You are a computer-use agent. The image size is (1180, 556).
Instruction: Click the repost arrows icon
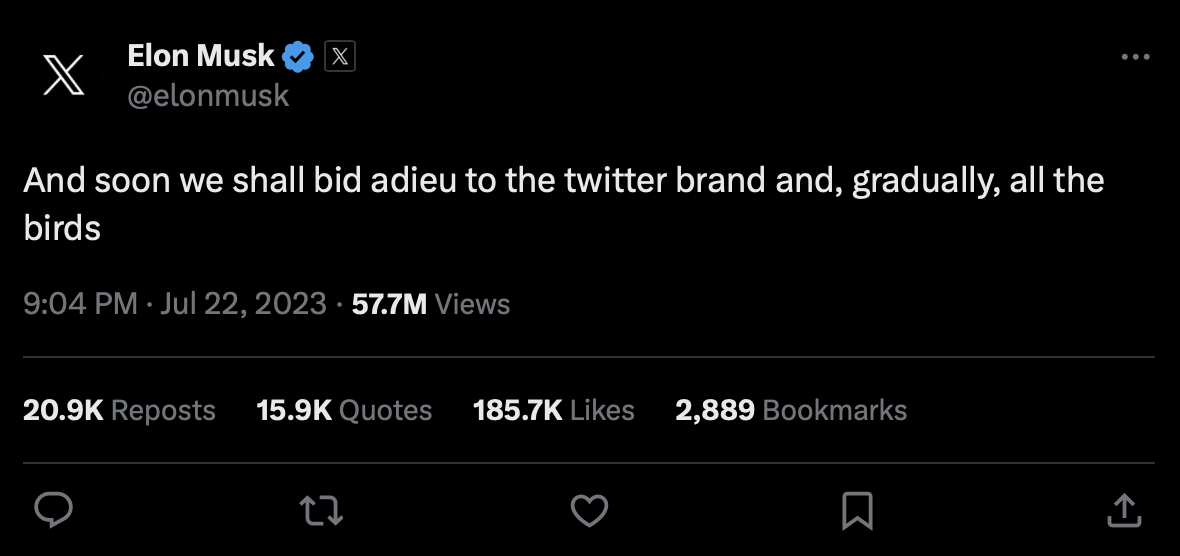coord(321,510)
